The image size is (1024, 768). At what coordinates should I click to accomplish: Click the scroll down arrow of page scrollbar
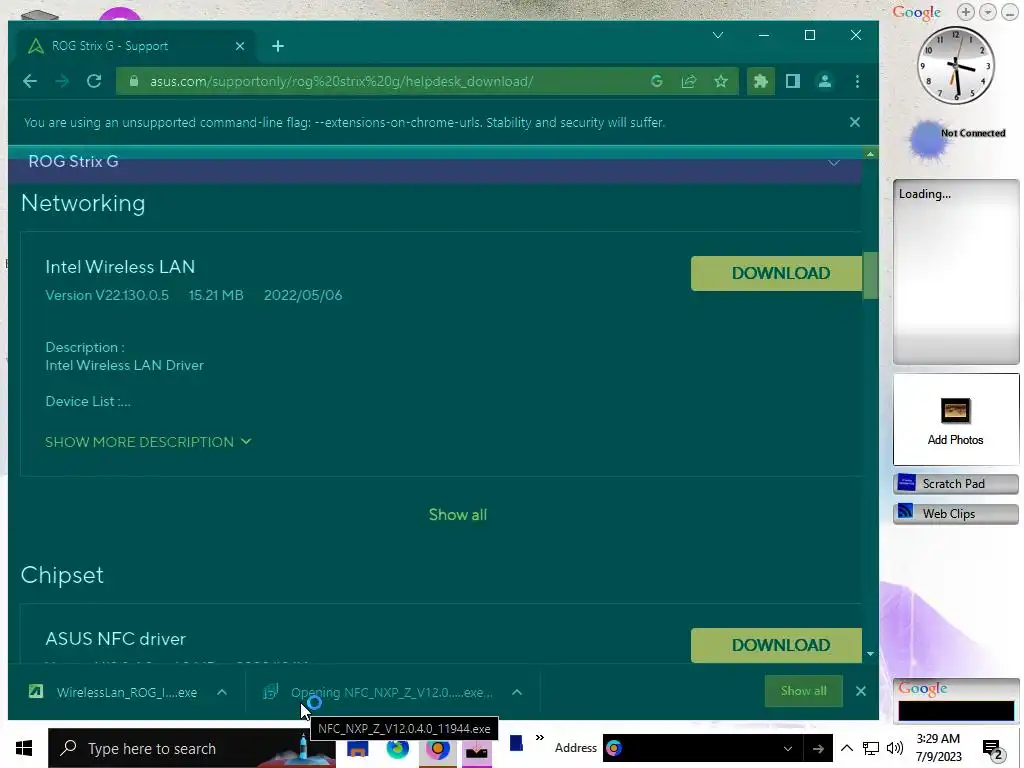coord(870,654)
